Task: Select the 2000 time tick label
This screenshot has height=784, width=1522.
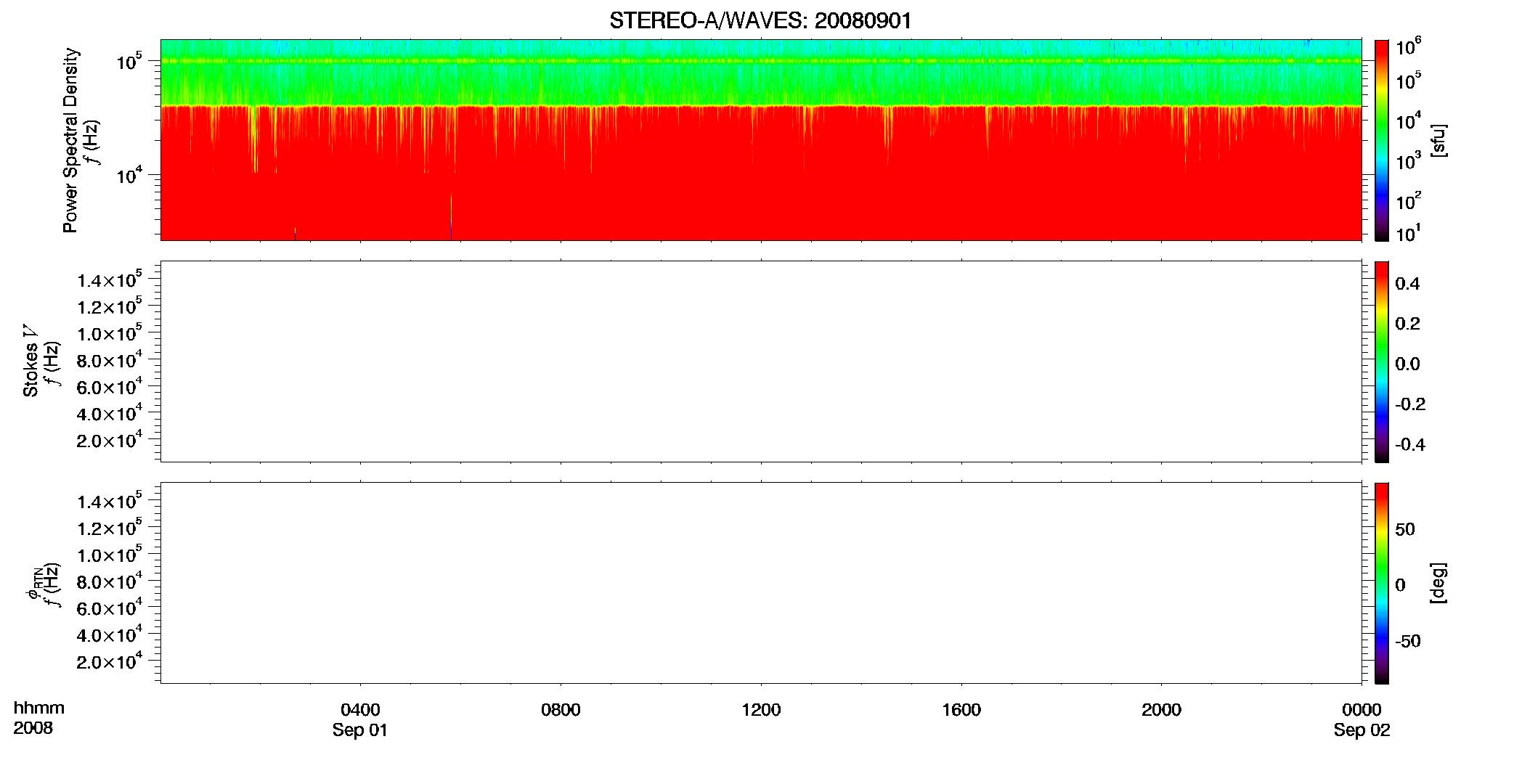Action: point(1161,710)
